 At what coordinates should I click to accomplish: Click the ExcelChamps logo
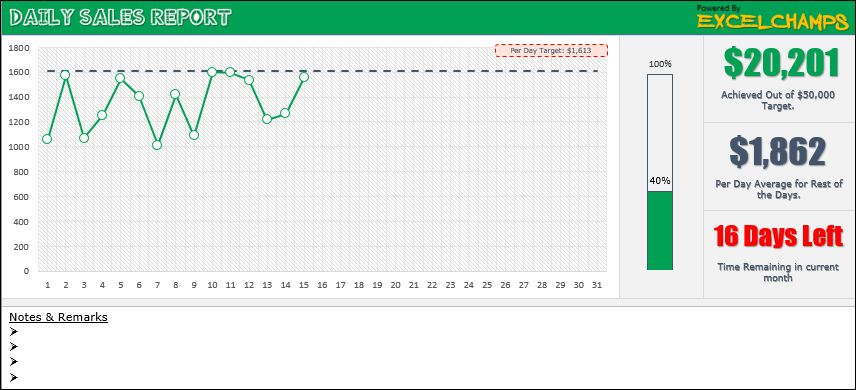point(773,17)
